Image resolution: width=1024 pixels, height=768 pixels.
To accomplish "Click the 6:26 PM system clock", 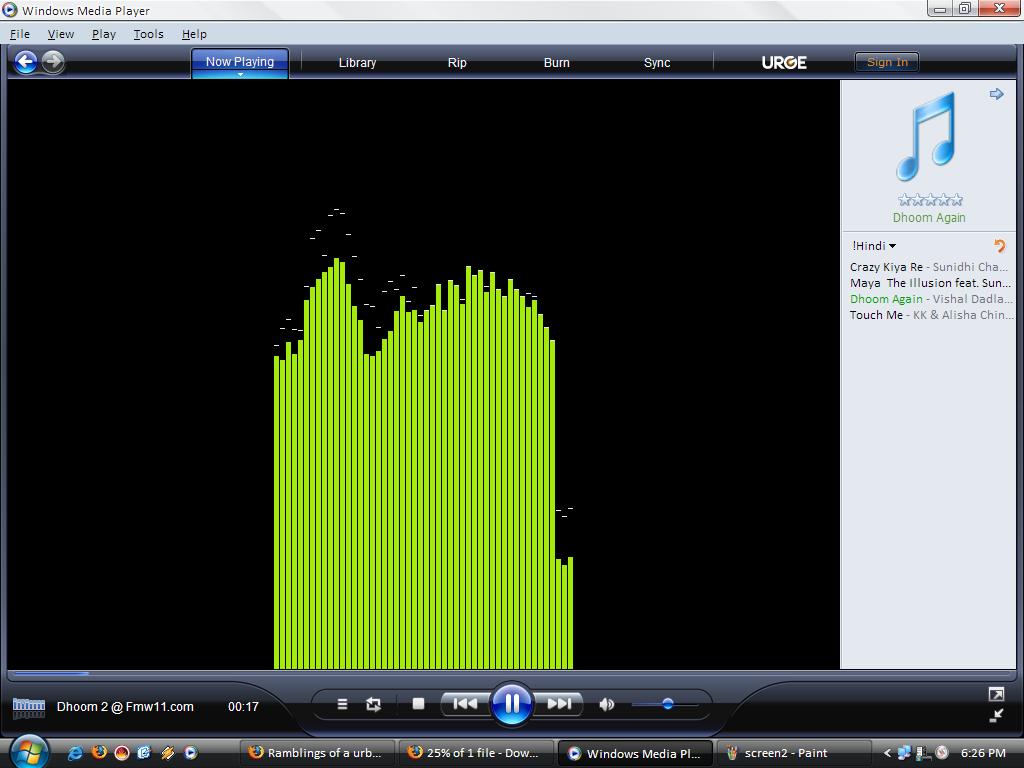I will 983,753.
